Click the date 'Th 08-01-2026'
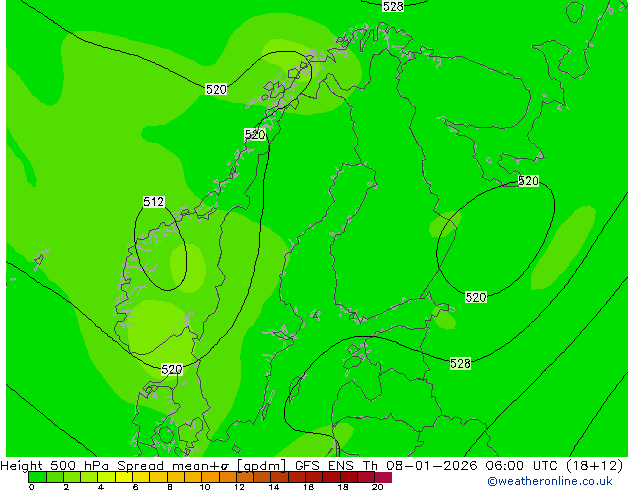 420,465
